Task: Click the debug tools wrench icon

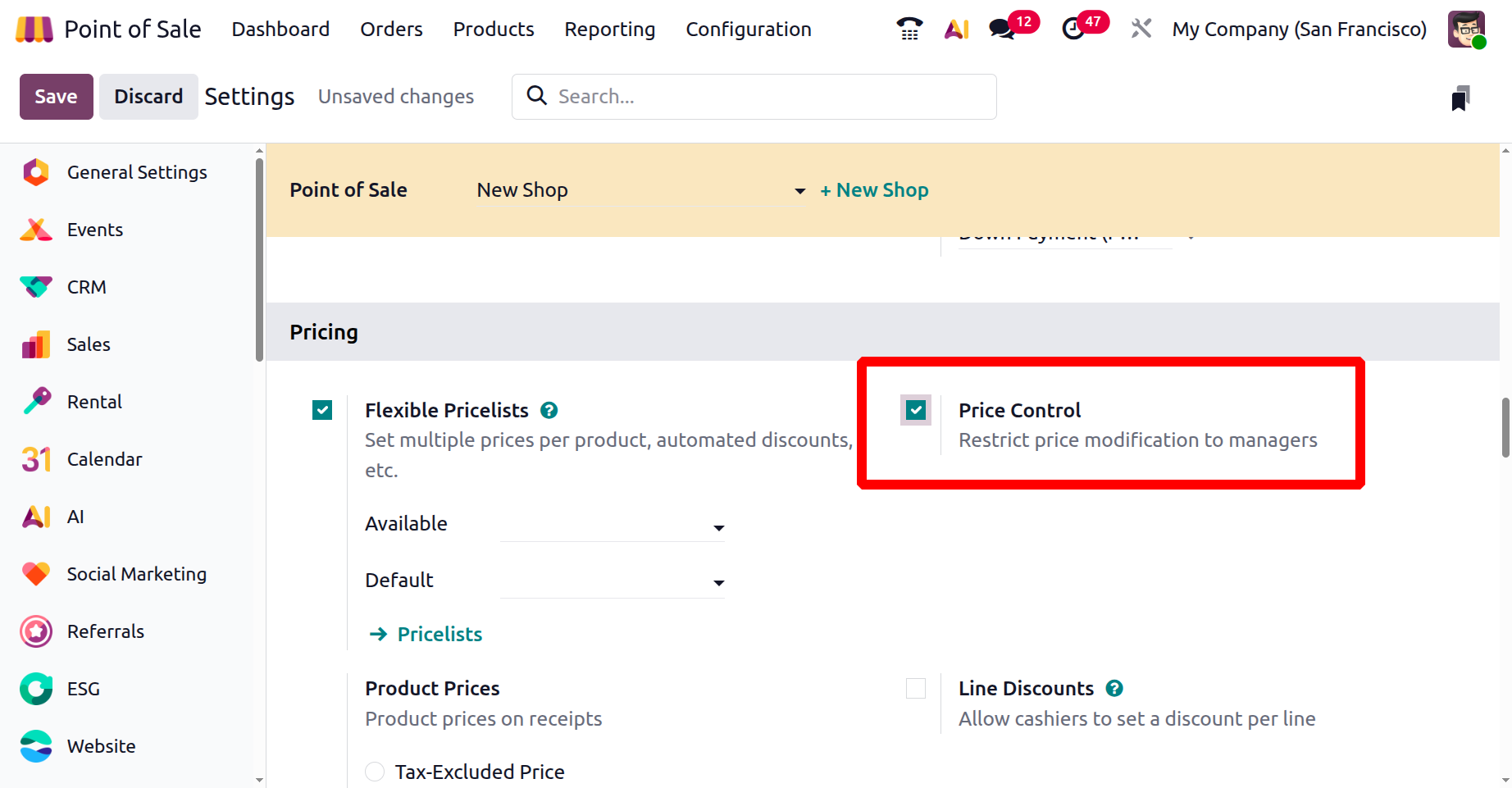Action: coord(1141,29)
